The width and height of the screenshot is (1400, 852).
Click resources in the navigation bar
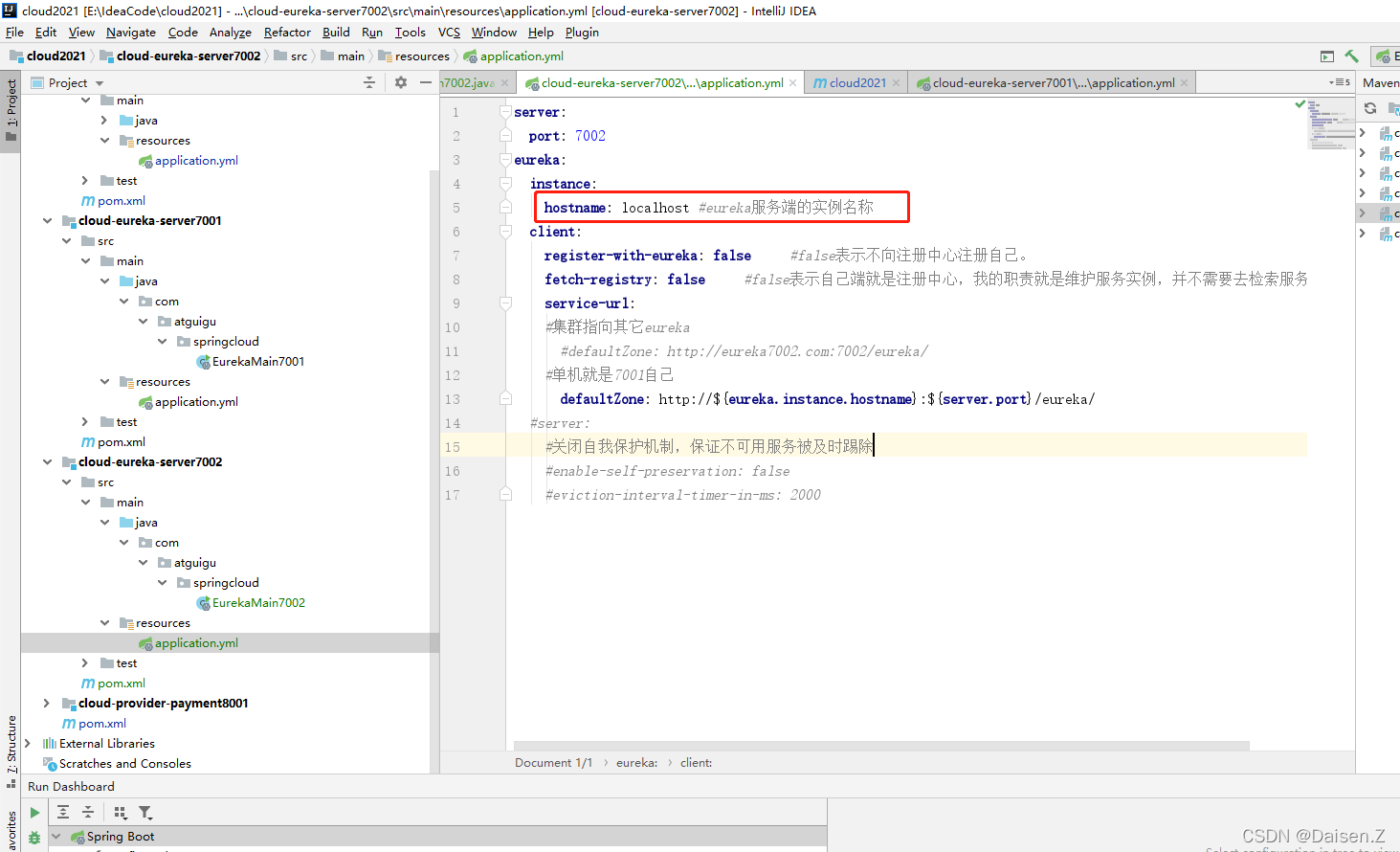[414, 56]
